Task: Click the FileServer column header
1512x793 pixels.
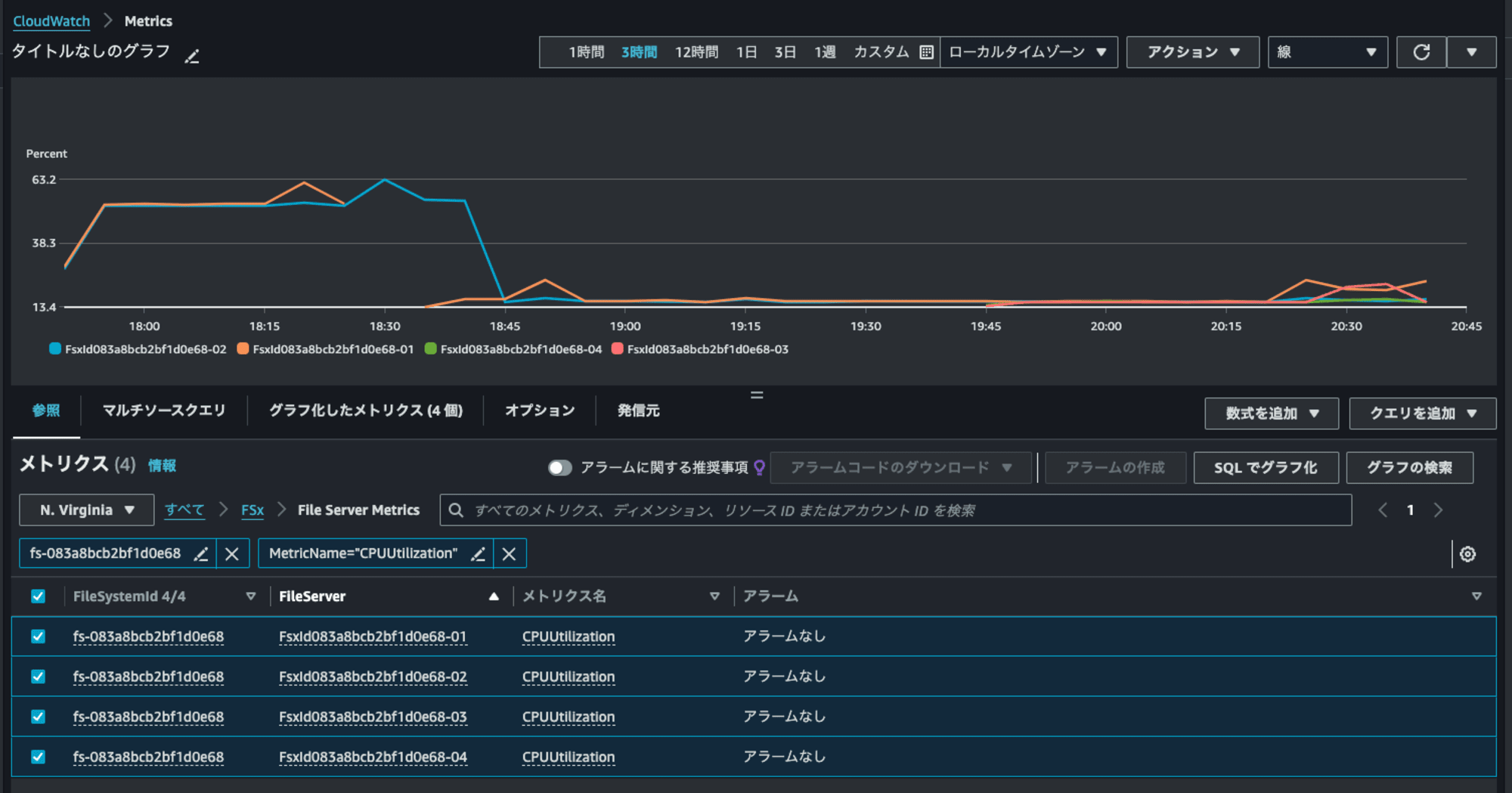Action: 312,596
